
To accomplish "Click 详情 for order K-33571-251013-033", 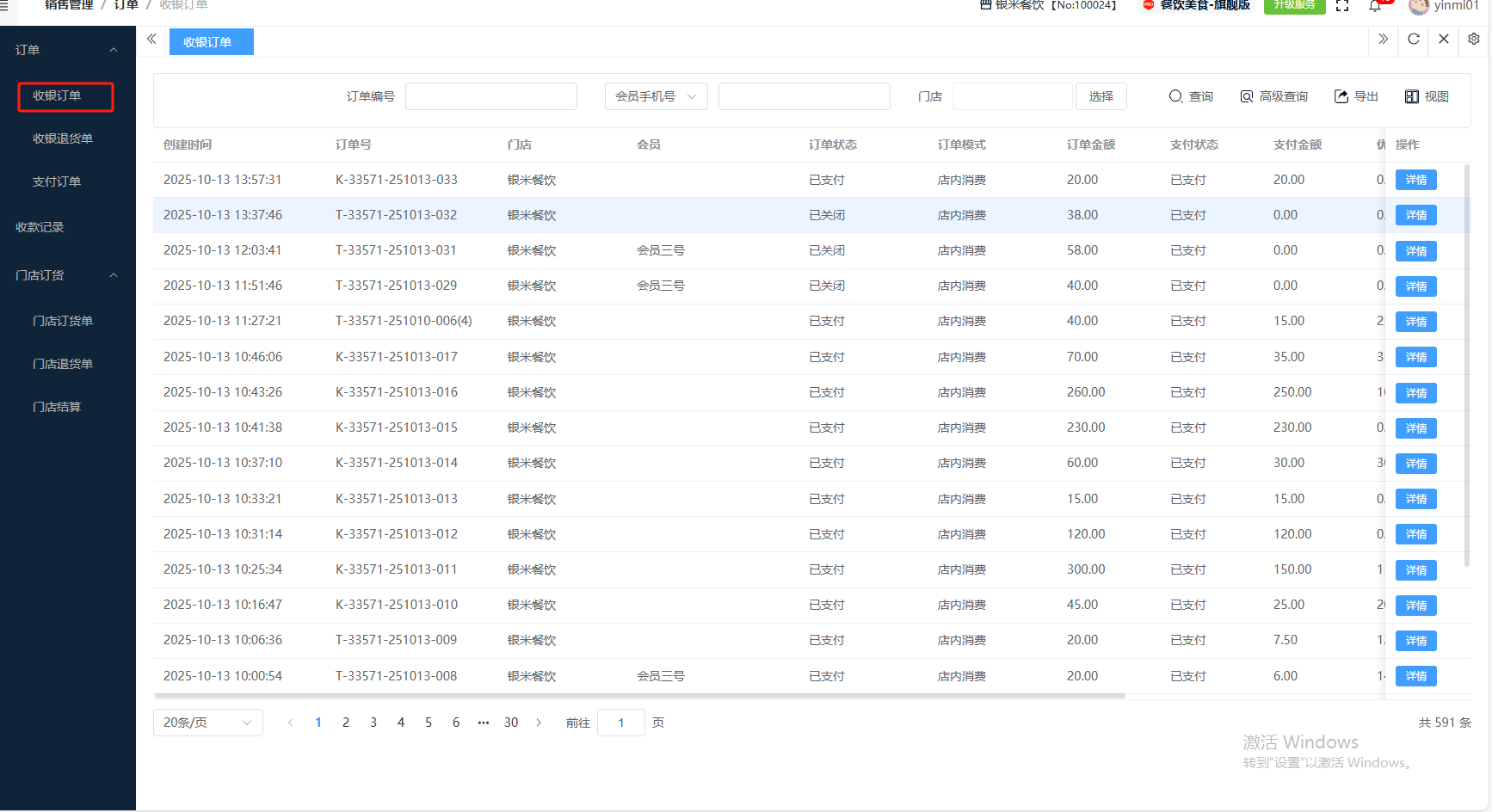I will click(x=1415, y=180).
